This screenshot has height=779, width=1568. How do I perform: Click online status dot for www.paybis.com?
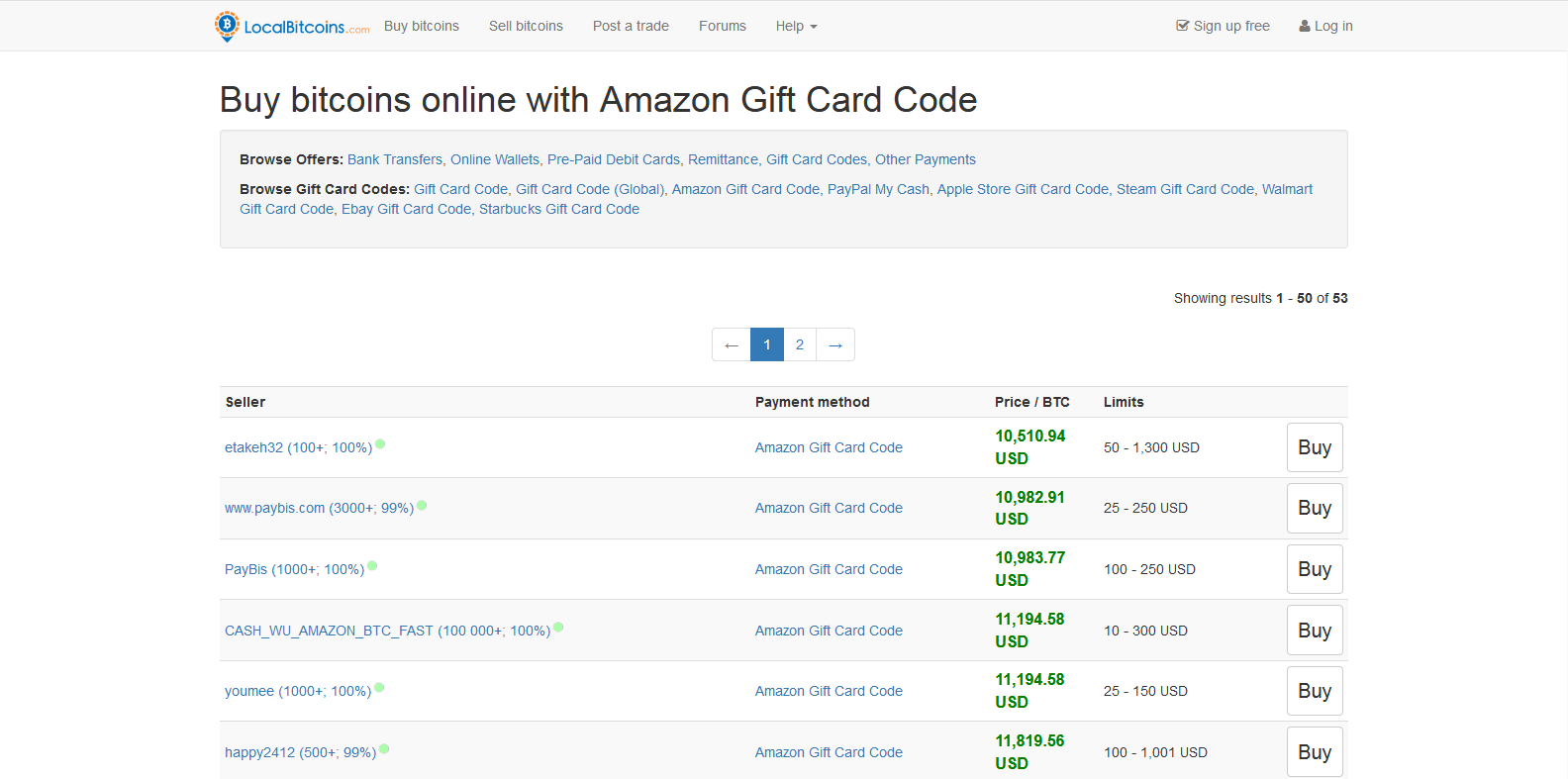422,505
